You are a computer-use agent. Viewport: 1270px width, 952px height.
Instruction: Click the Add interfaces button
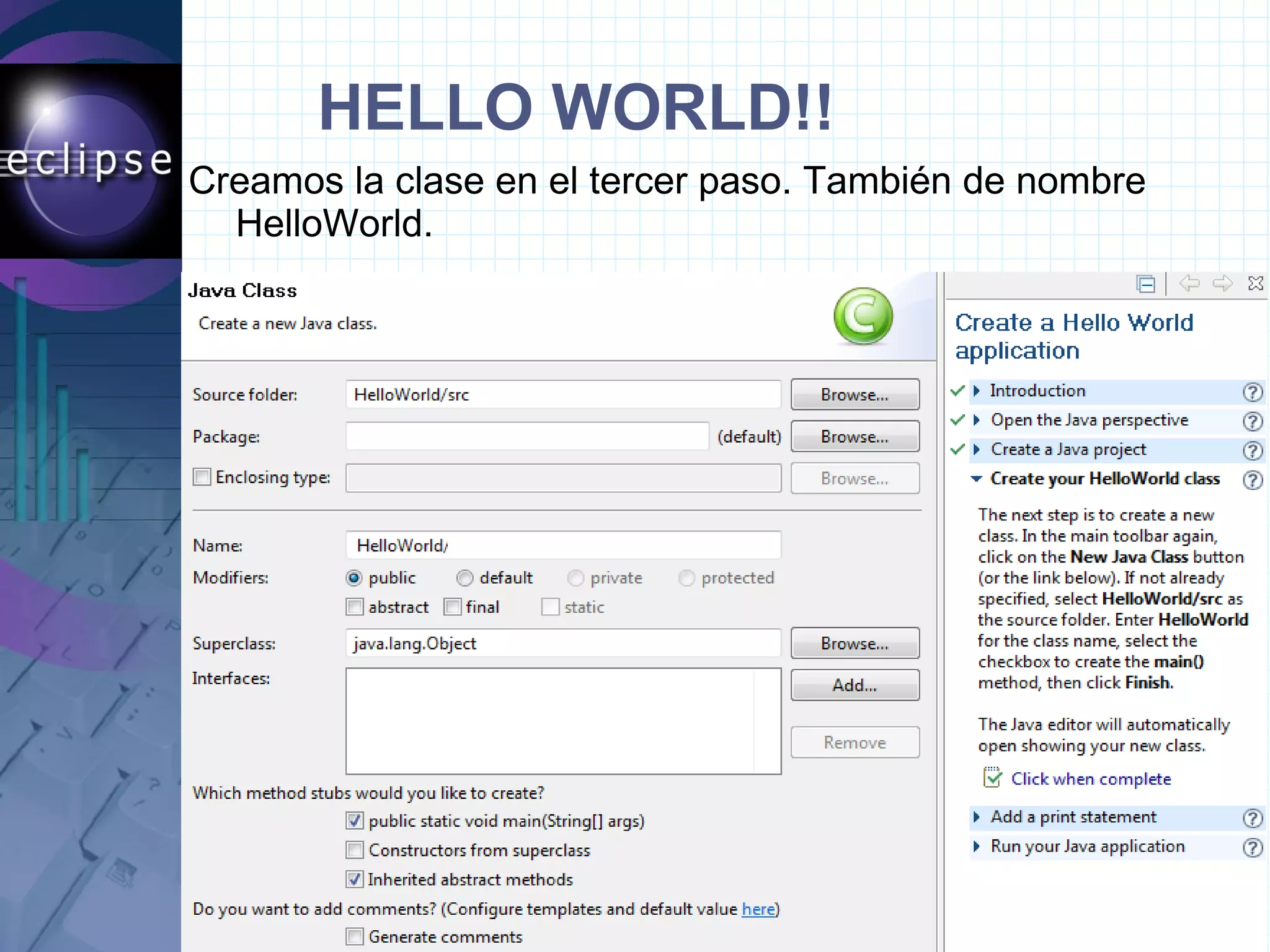(x=855, y=685)
